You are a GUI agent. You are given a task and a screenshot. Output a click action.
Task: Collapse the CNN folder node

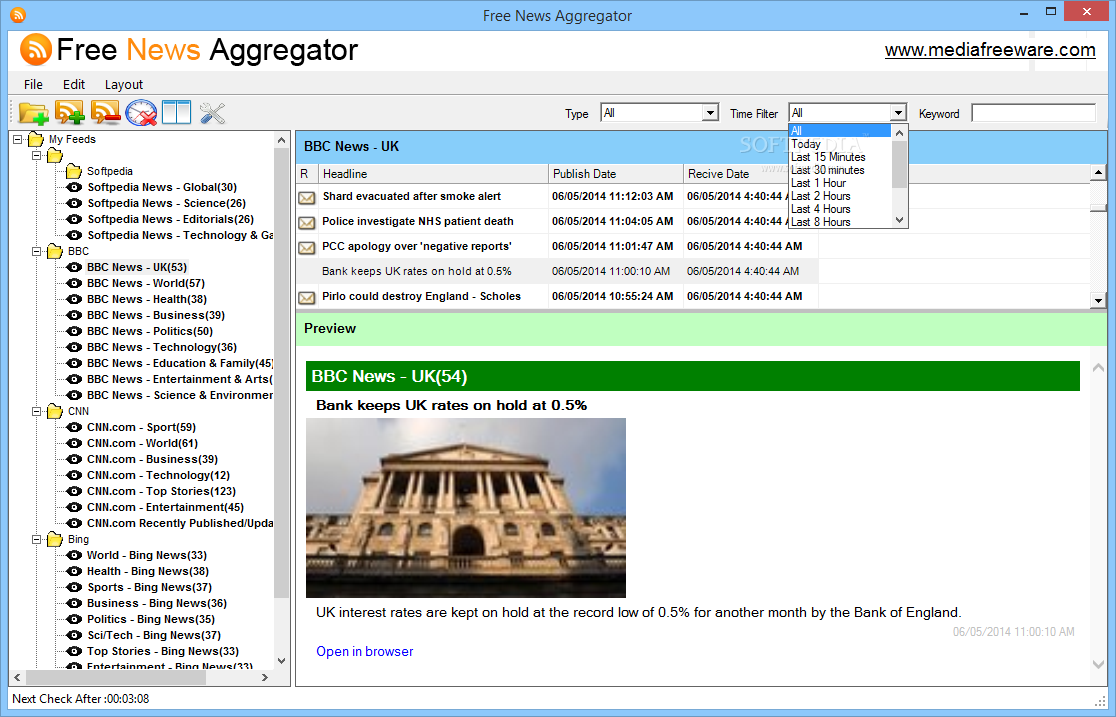click(37, 412)
